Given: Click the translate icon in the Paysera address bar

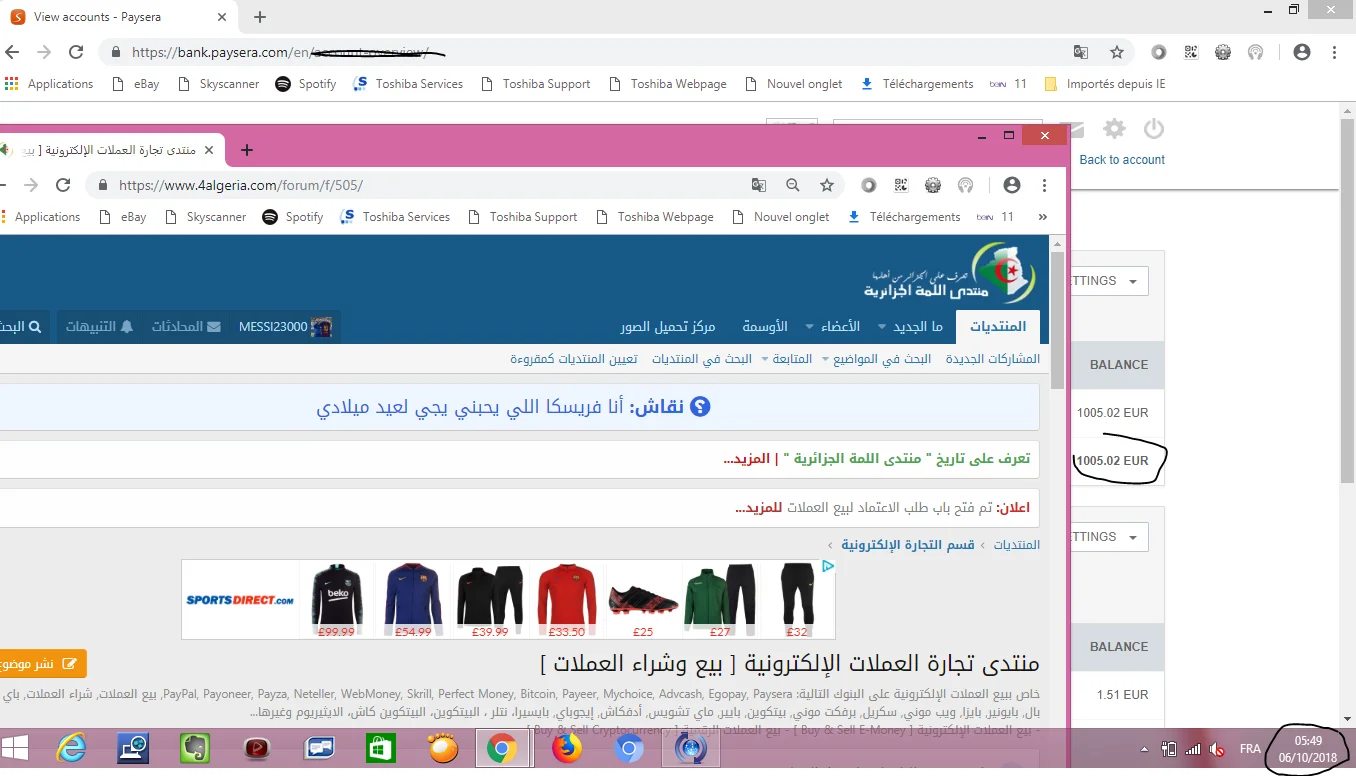Looking at the screenshot, I should (1081, 52).
